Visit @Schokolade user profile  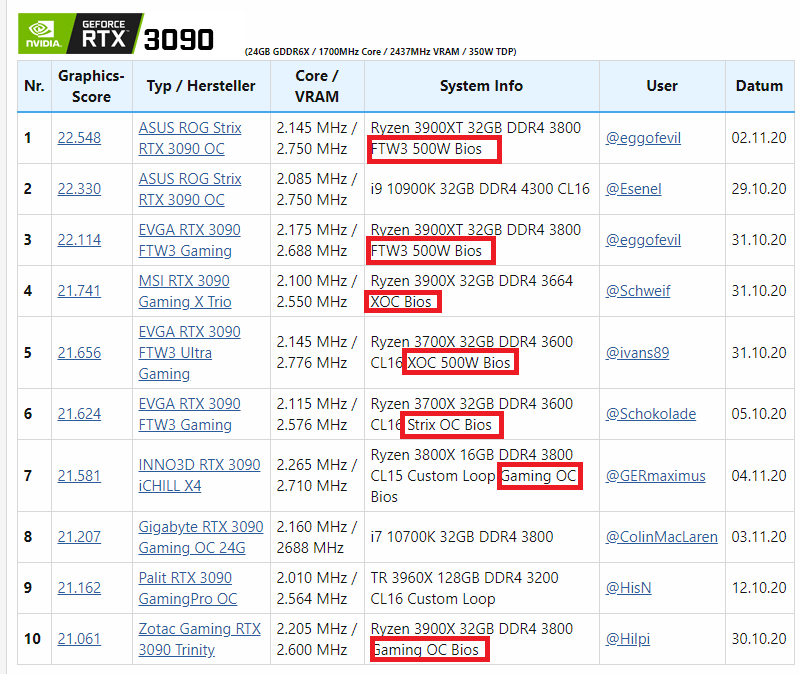pos(651,414)
